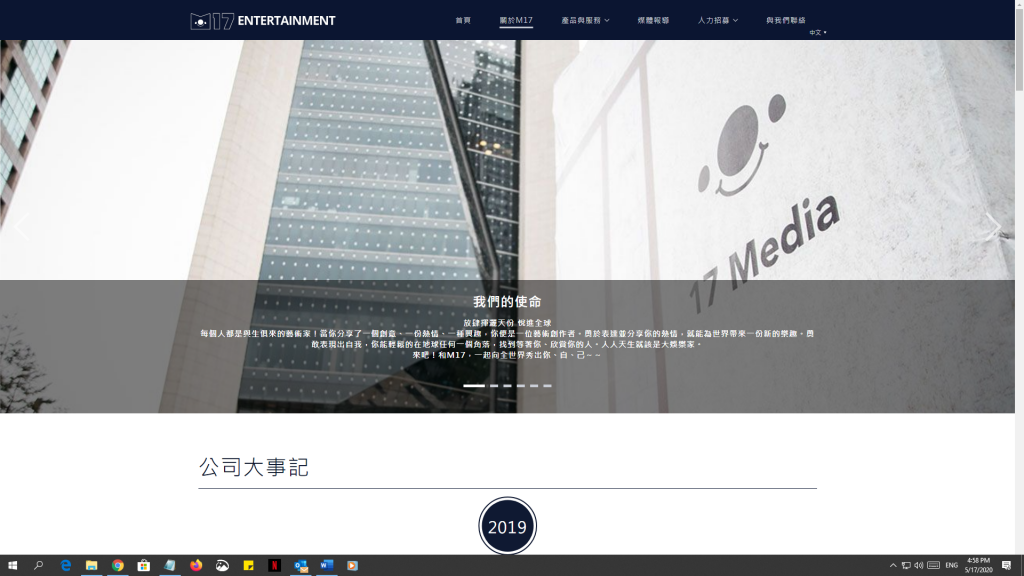Select the second carousel slide indicator
Screen dimensions: 1024x576
click(494, 385)
